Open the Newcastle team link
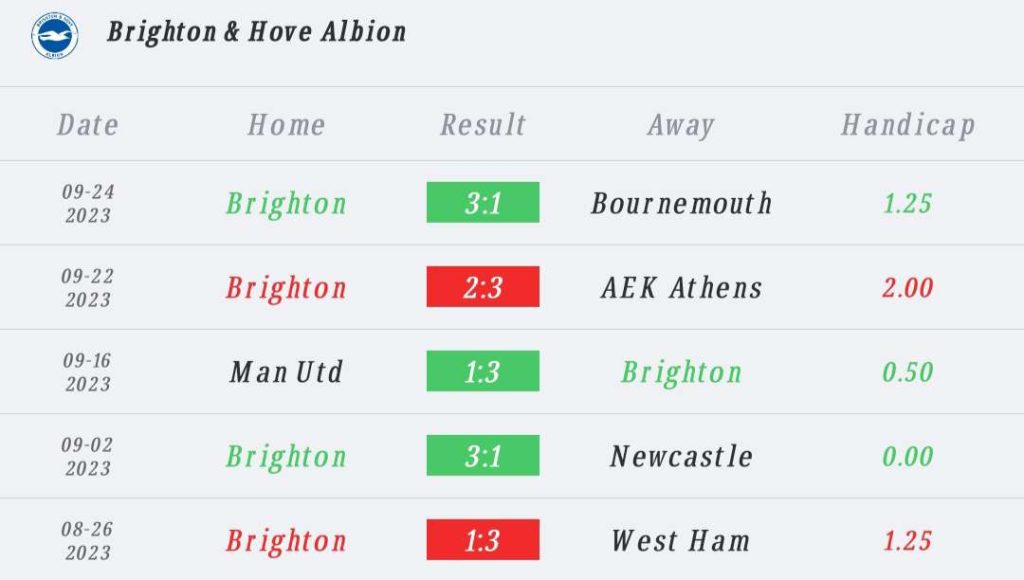 tap(681, 456)
